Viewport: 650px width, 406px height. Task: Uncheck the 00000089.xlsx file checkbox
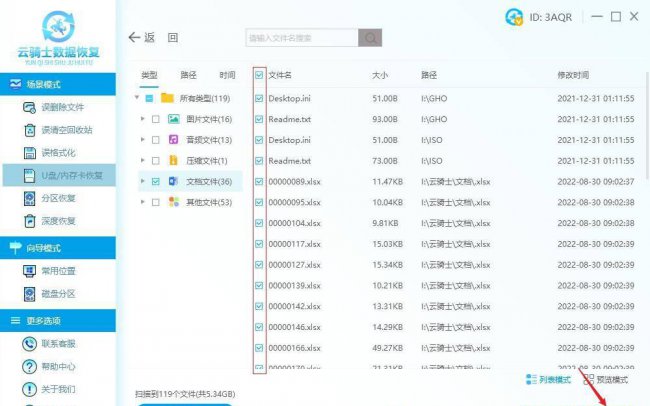[259, 182]
